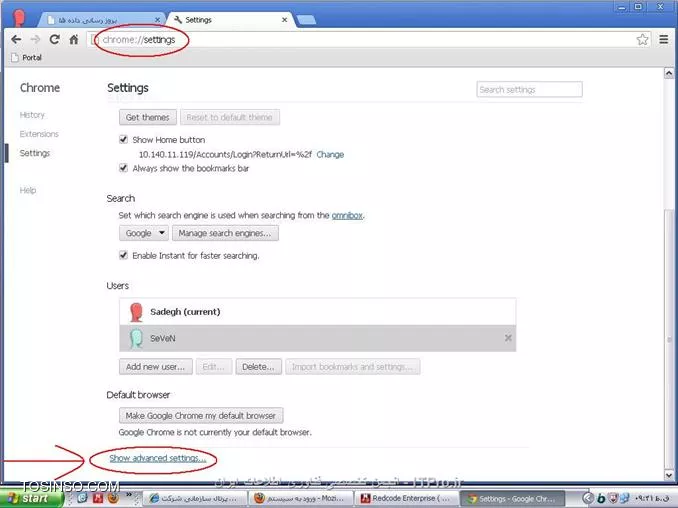
Task: Click the scrollbar down arrow
Action: pyautogui.click(x=668, y=475)
